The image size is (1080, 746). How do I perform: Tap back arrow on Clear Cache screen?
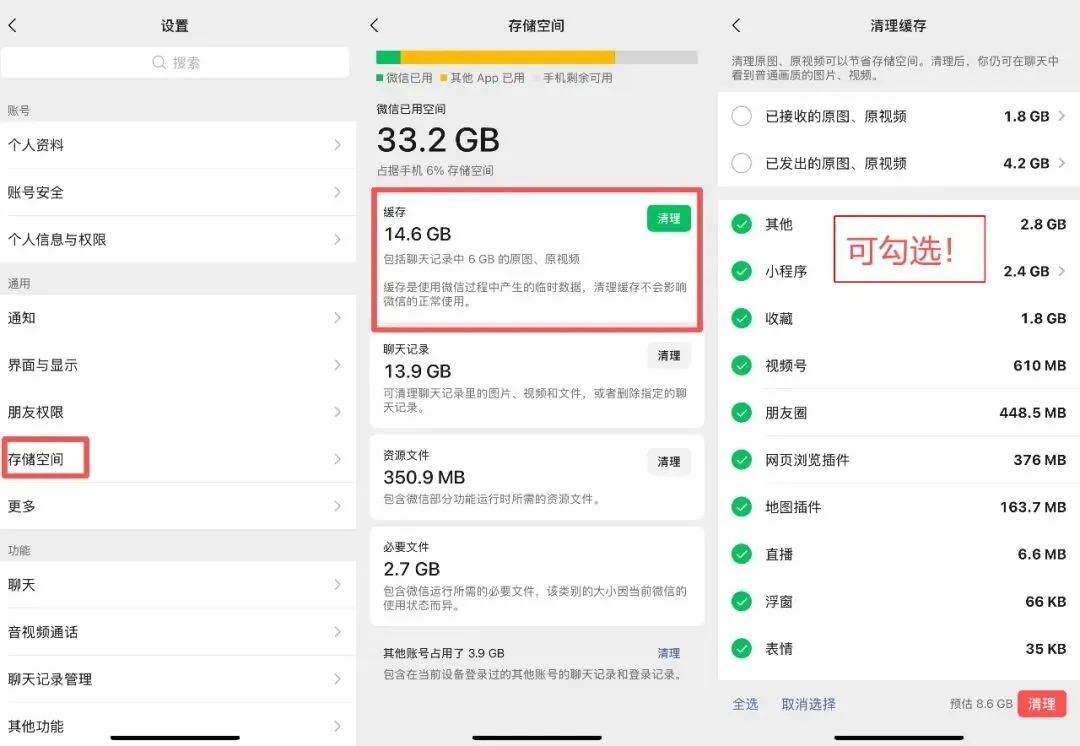(736, 25)
